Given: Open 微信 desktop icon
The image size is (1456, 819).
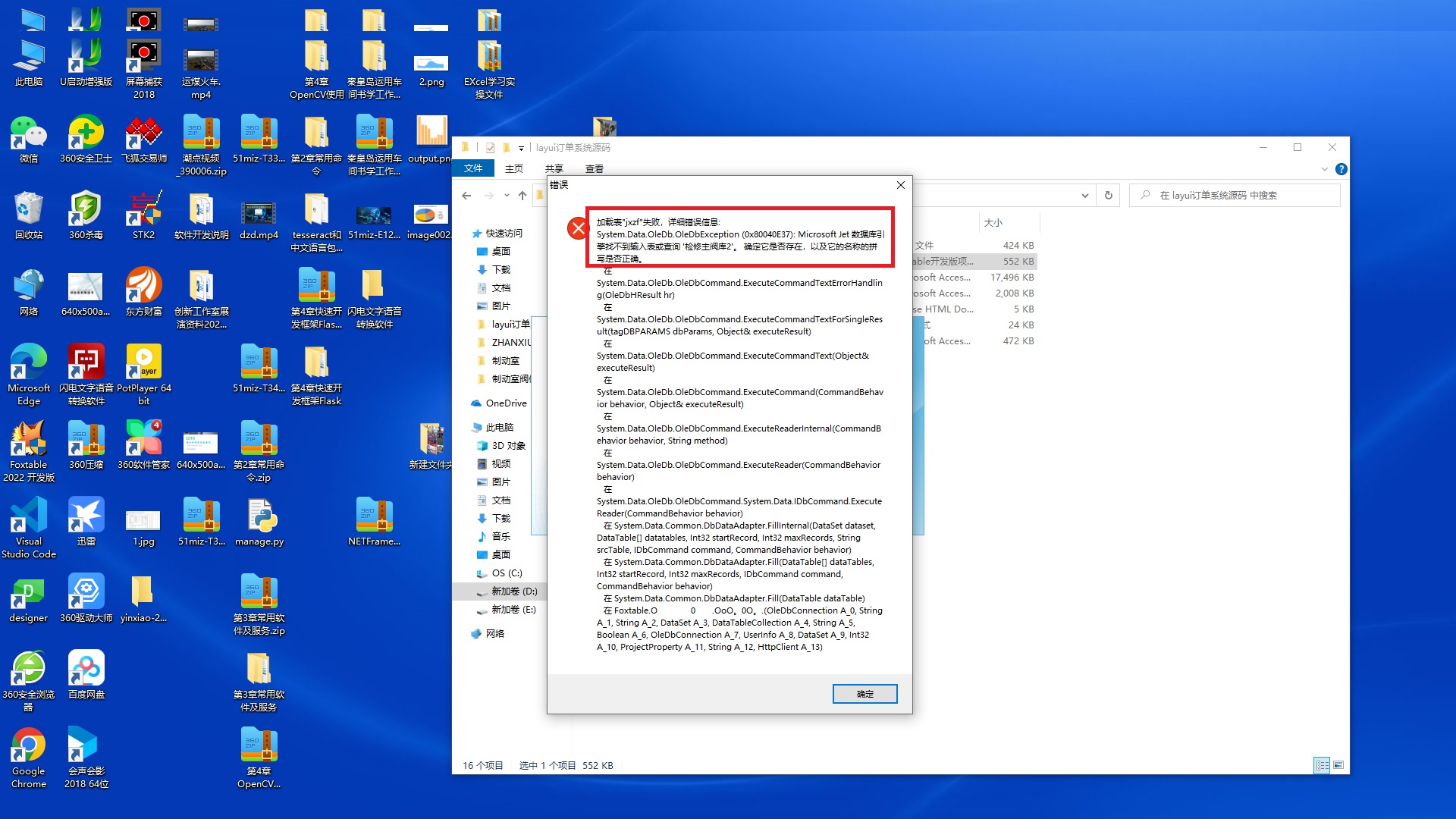Looking at the screenshot, I should pyautogui.click(x=29, y=140).
